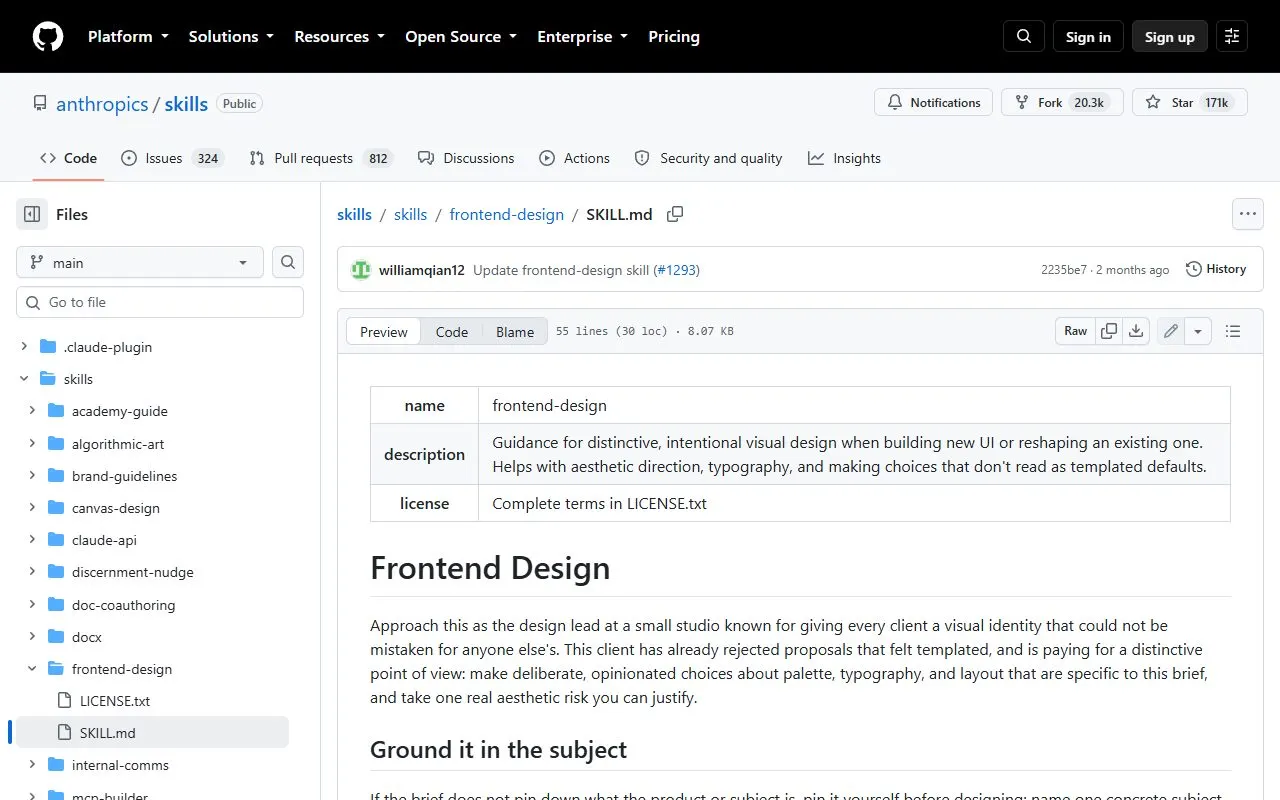
Task: Expand the brand-guidelines folder chevron
Action: click(x=32, y=476)
